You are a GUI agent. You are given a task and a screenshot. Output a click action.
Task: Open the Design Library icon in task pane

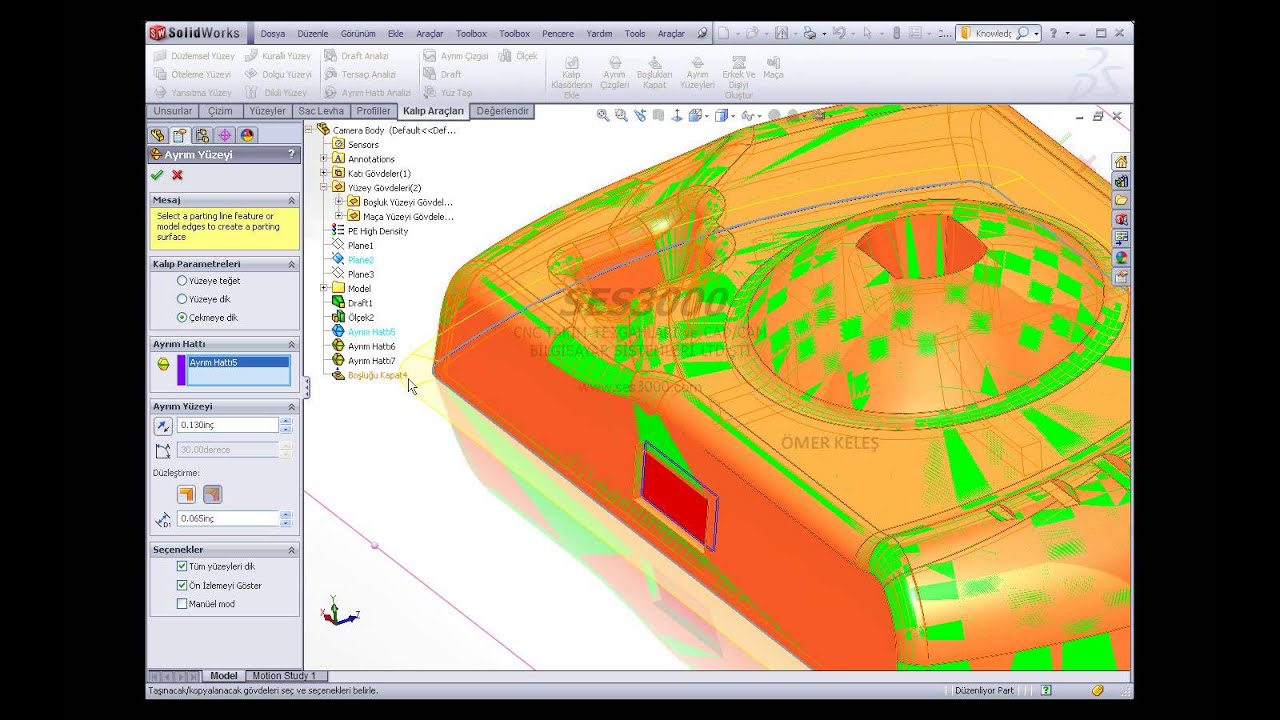click(1121, 181)
